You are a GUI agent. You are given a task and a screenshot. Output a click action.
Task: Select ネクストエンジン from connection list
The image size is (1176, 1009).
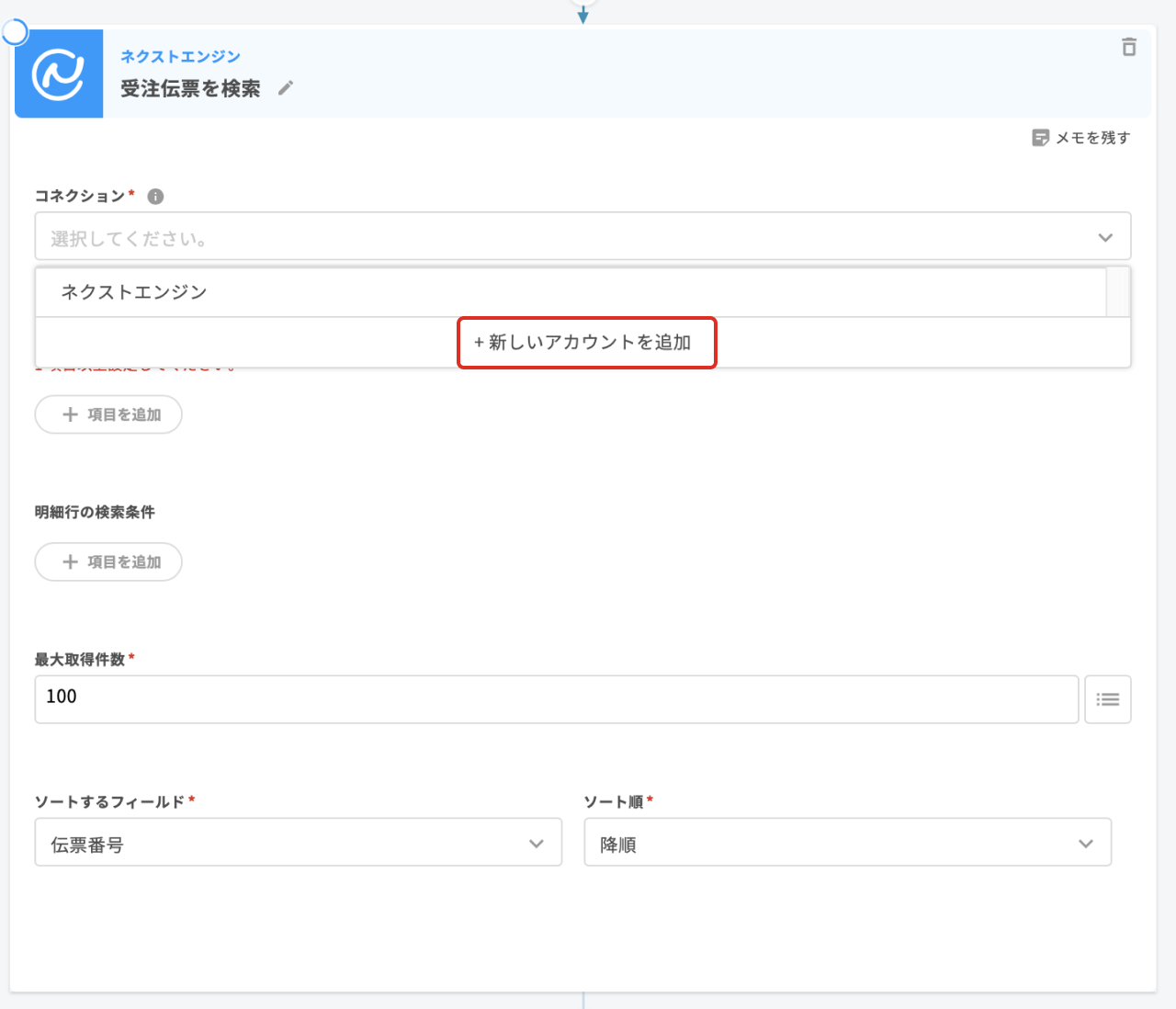pos(134,292)
